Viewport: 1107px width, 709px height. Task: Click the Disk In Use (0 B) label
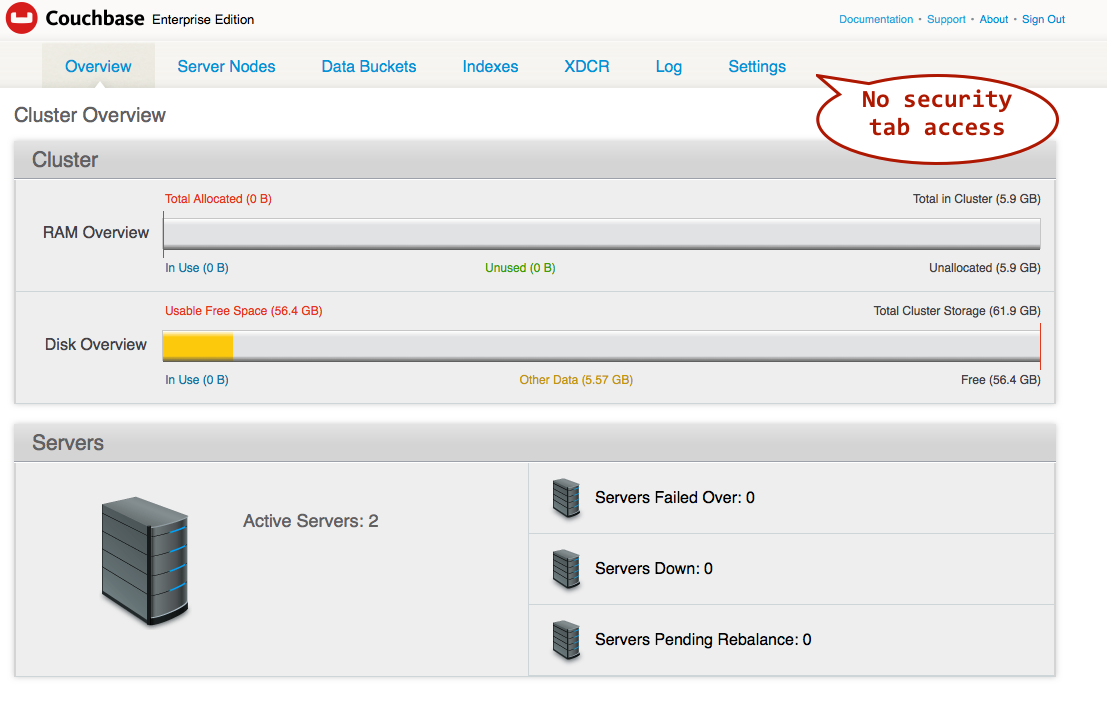[197, 380]
